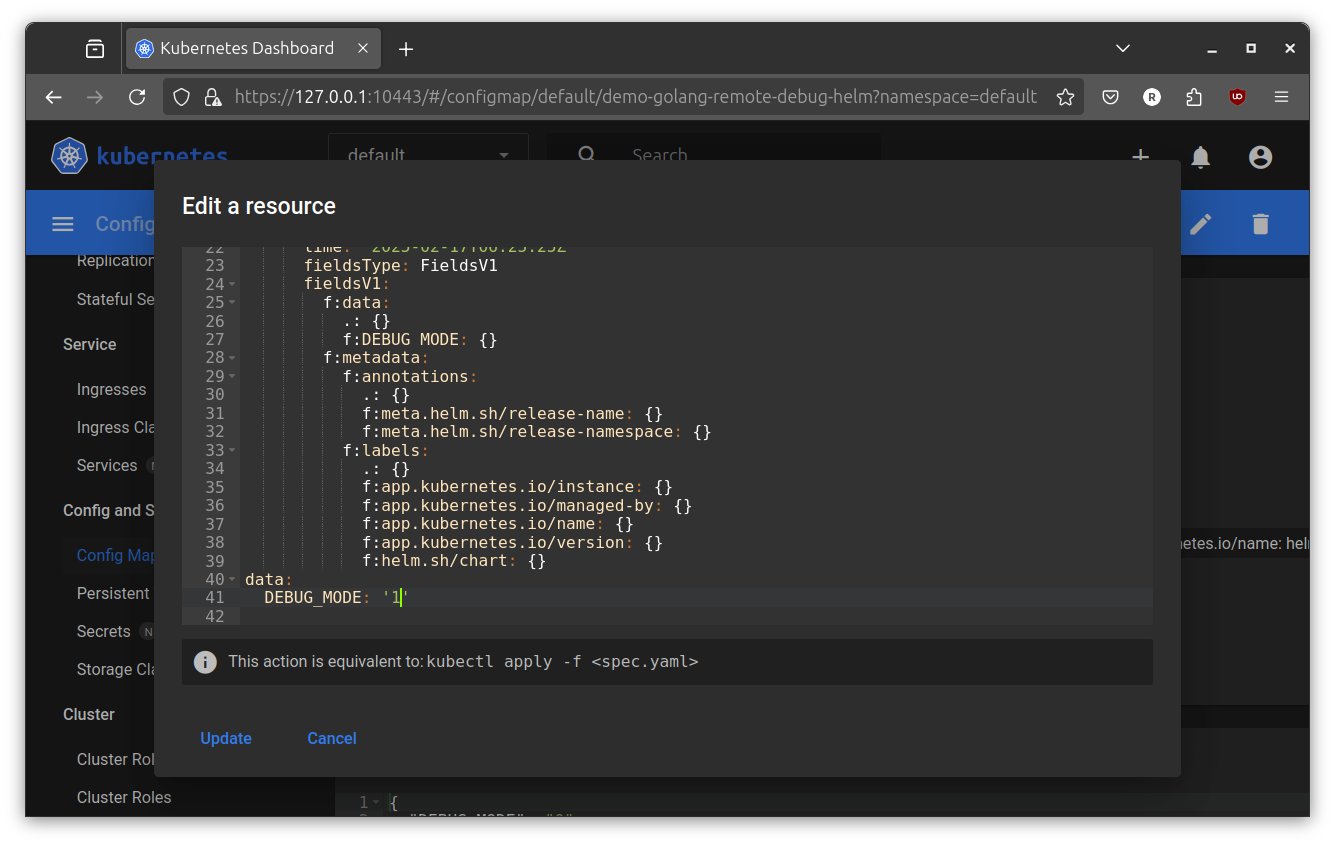Click the f:app.kubernetes.io/instance line
The height and width of the screenshot is (845, 1335).
tap(517, 487)
